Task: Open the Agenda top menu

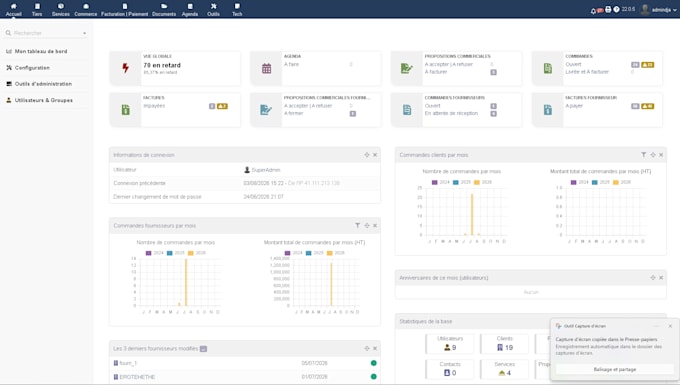Action: click(190, 10)
